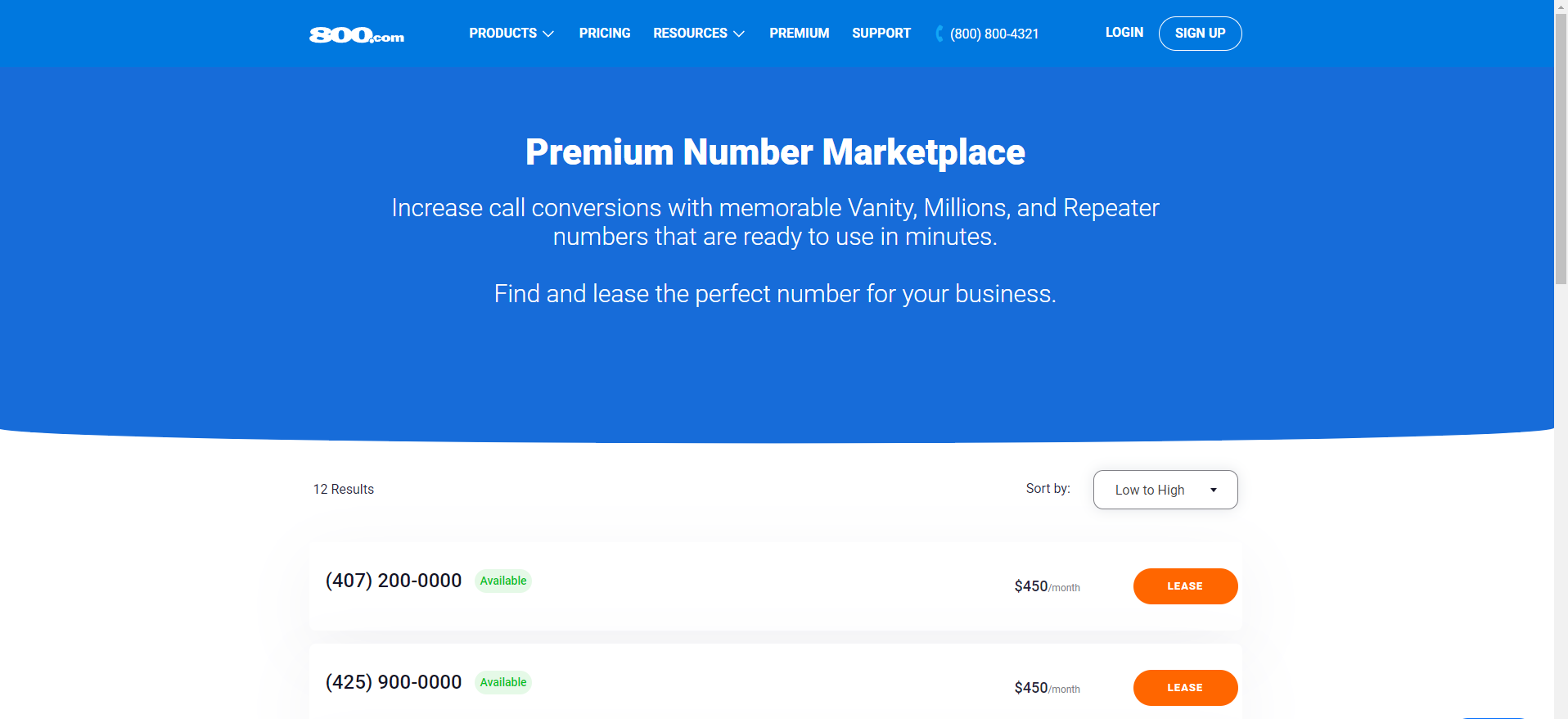Click the Available badge beside (407) 200-0000
This screenshot has height=719, width=1568.
coord(502,581)
